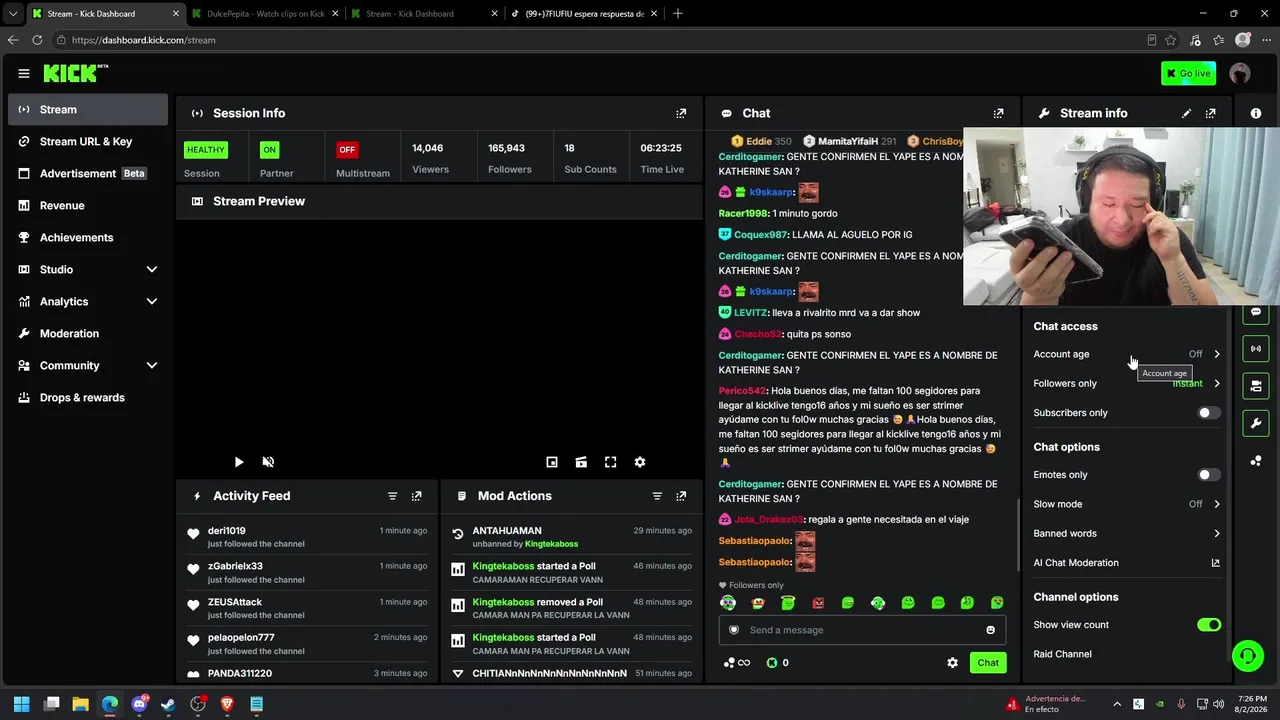Open AI Chat Moderation link
This screenshot has height=720, width=1280.
pyautogui.click(x=1127, y=563)
